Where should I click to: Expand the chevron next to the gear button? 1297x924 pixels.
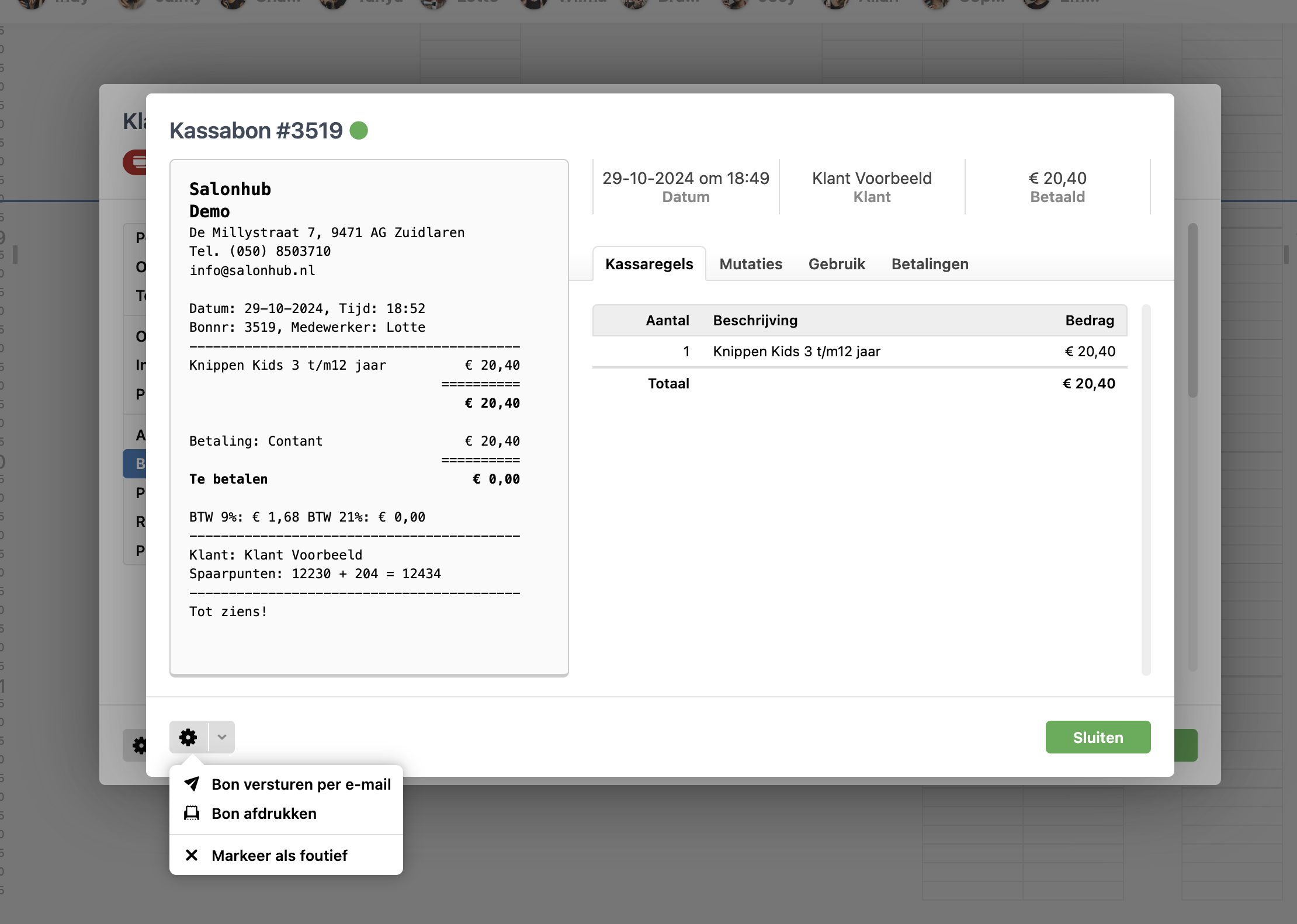[x=222, y=737]
